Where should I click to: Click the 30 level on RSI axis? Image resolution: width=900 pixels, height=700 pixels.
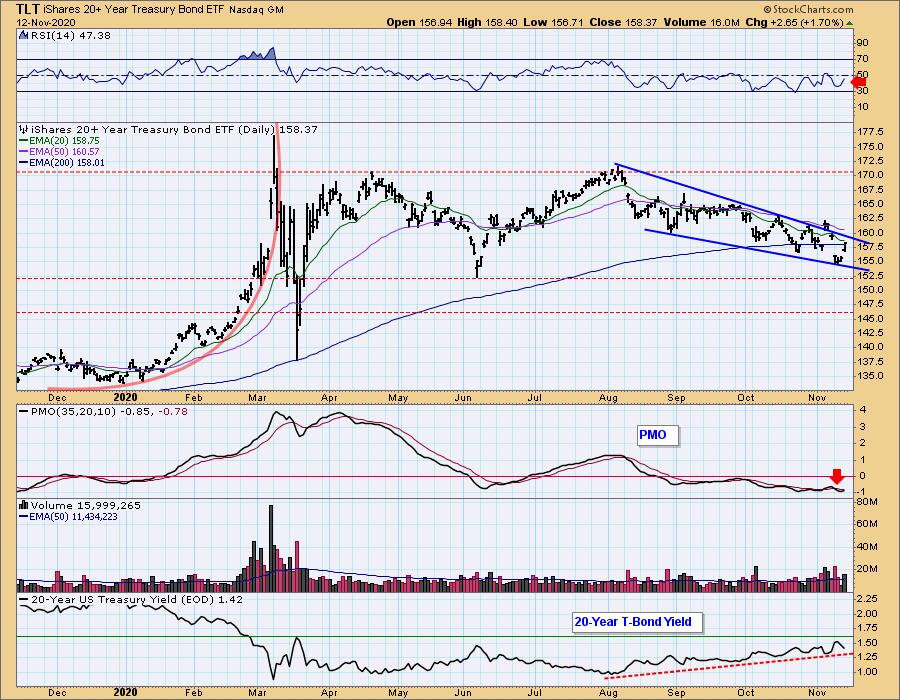(x=862, y=91)
